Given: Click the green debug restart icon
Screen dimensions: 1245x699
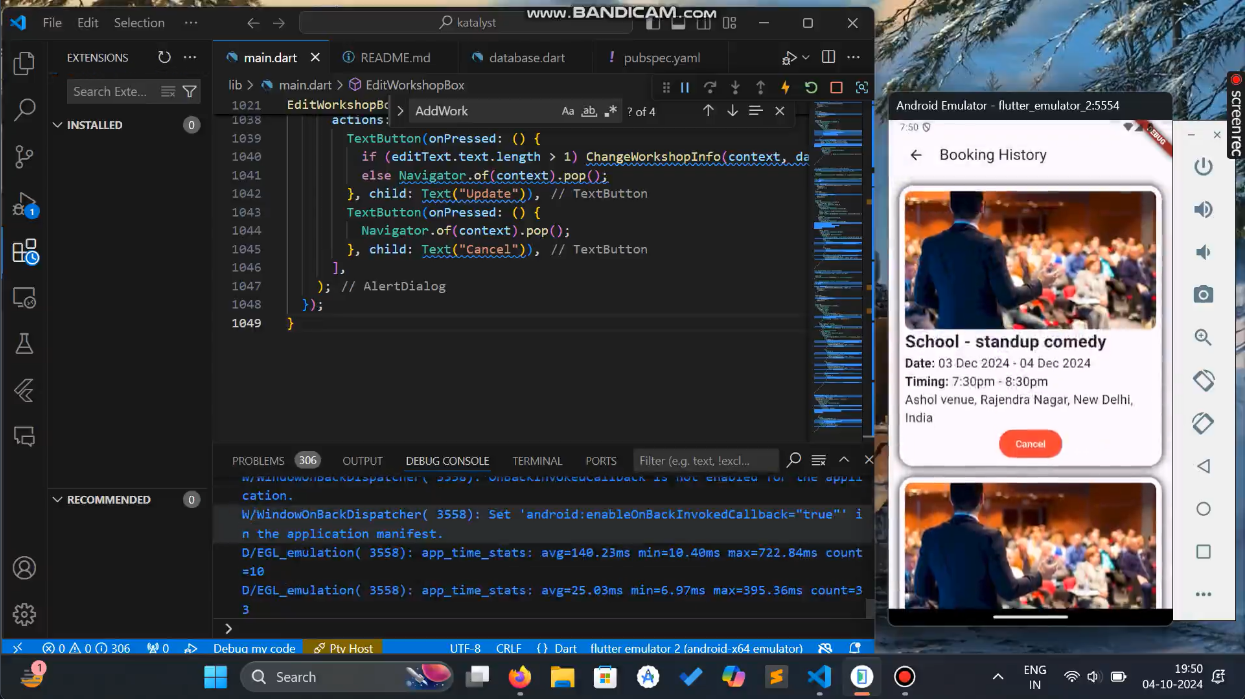Looking at the screenshot, I should (811, 88).
